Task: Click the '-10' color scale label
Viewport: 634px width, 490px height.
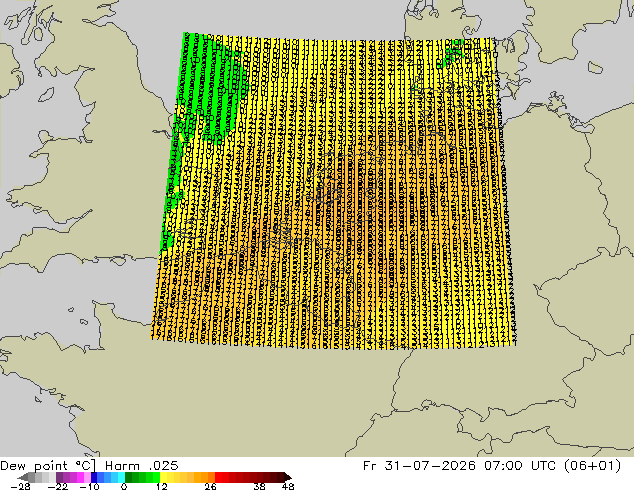Action: tap(89, 486)
